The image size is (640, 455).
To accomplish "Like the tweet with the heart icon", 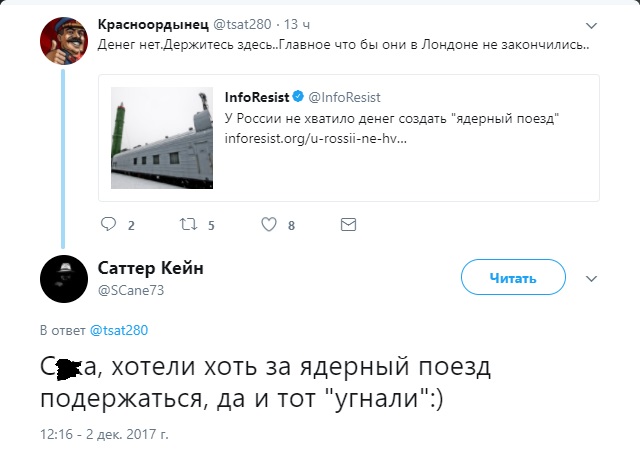I will pos(269,225).
